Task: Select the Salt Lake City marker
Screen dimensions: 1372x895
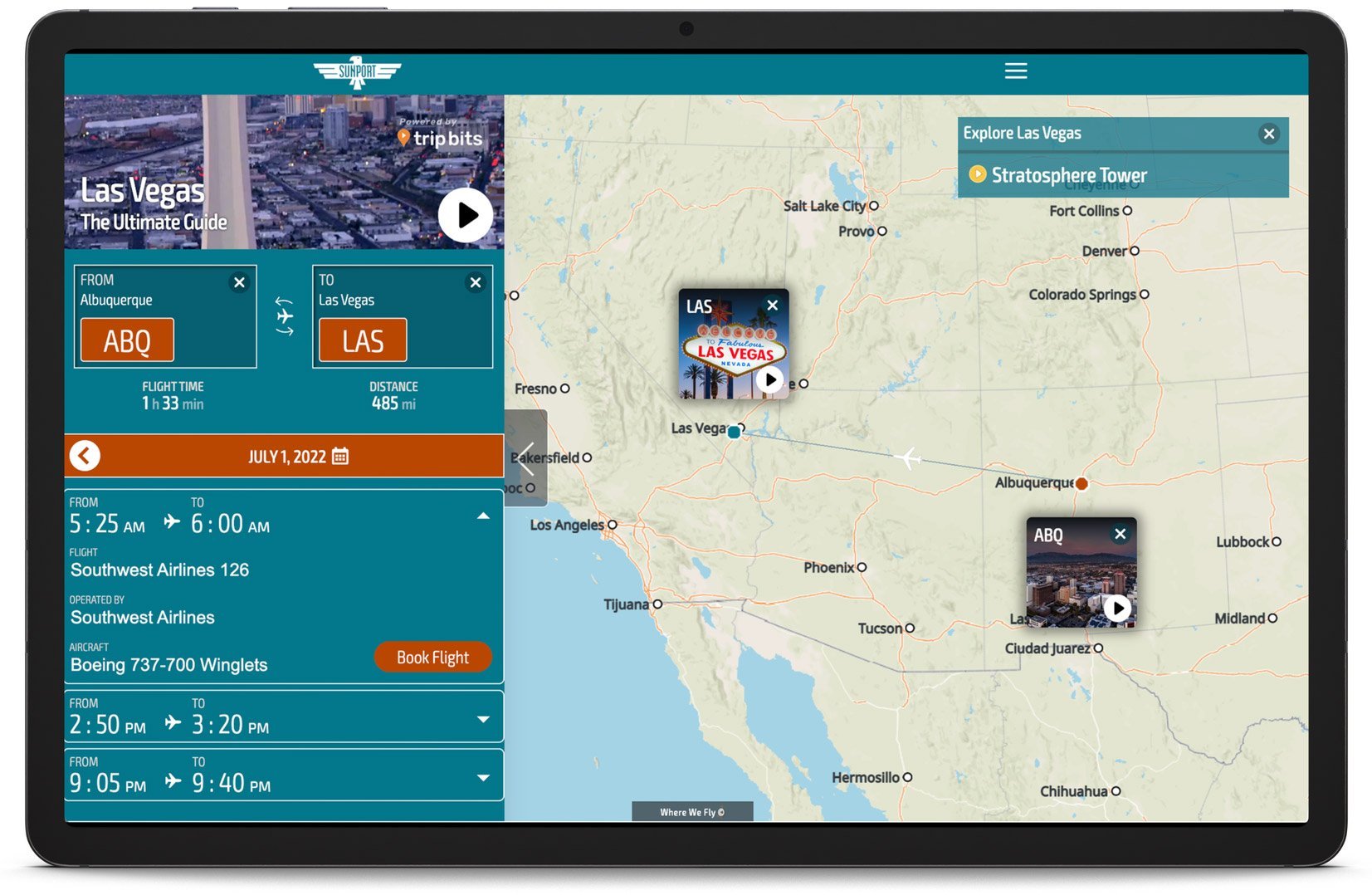Action: click(873, 206)
